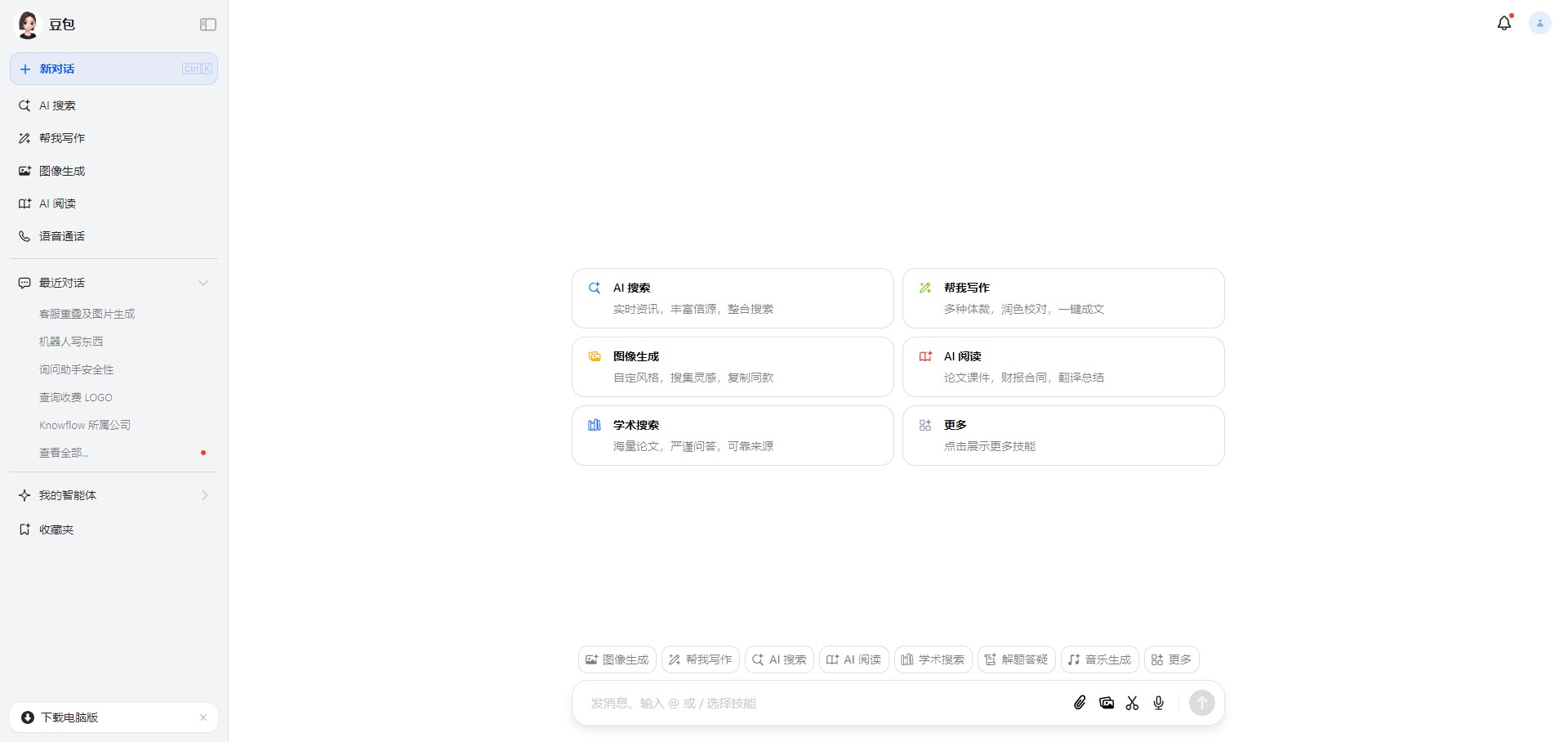Open the user profile avatar
The image size is (1568, 742).
(1540, 23)
